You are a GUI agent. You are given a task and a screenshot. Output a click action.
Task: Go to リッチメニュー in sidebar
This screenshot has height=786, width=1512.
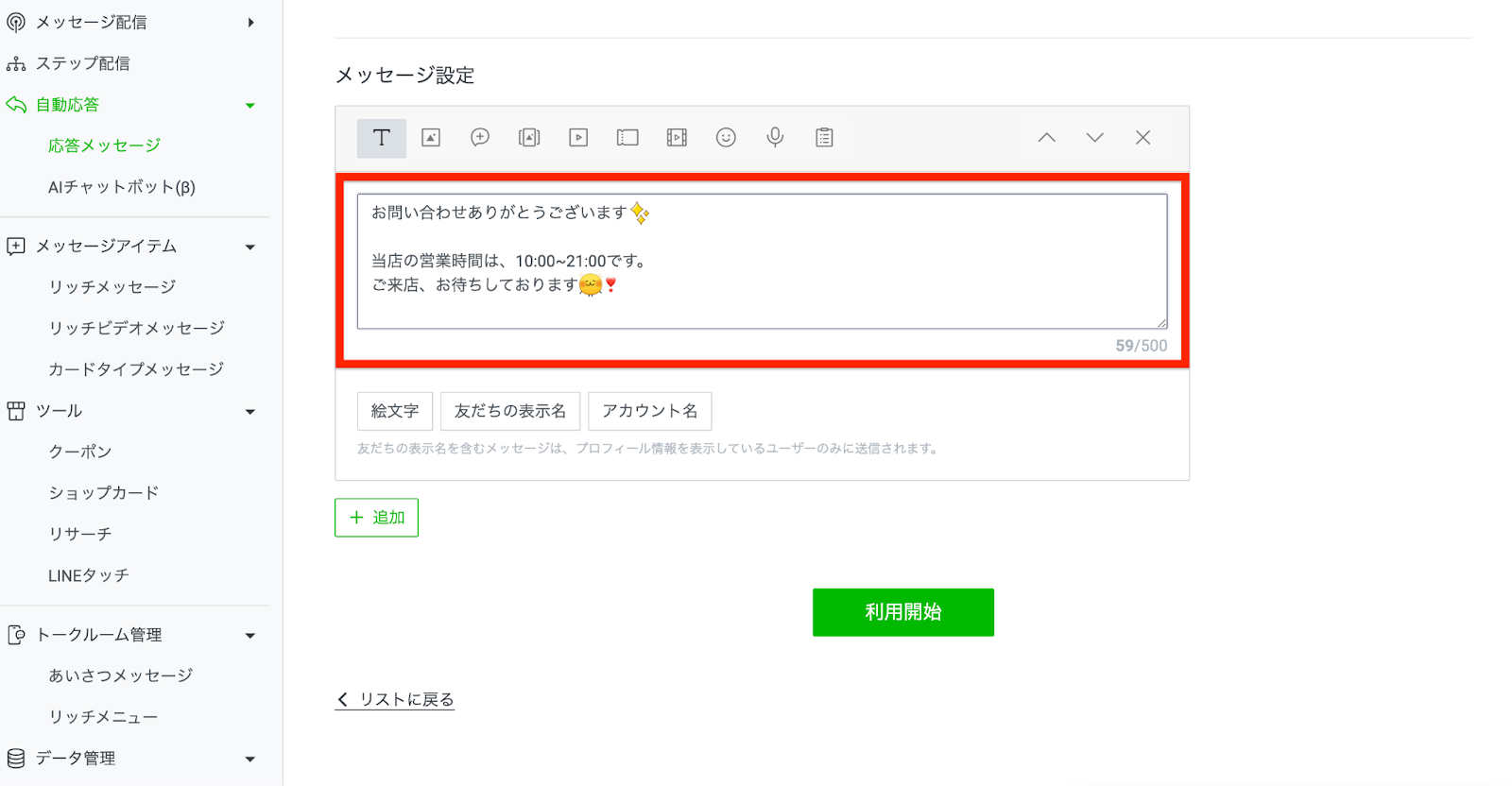tap(104, 717)
